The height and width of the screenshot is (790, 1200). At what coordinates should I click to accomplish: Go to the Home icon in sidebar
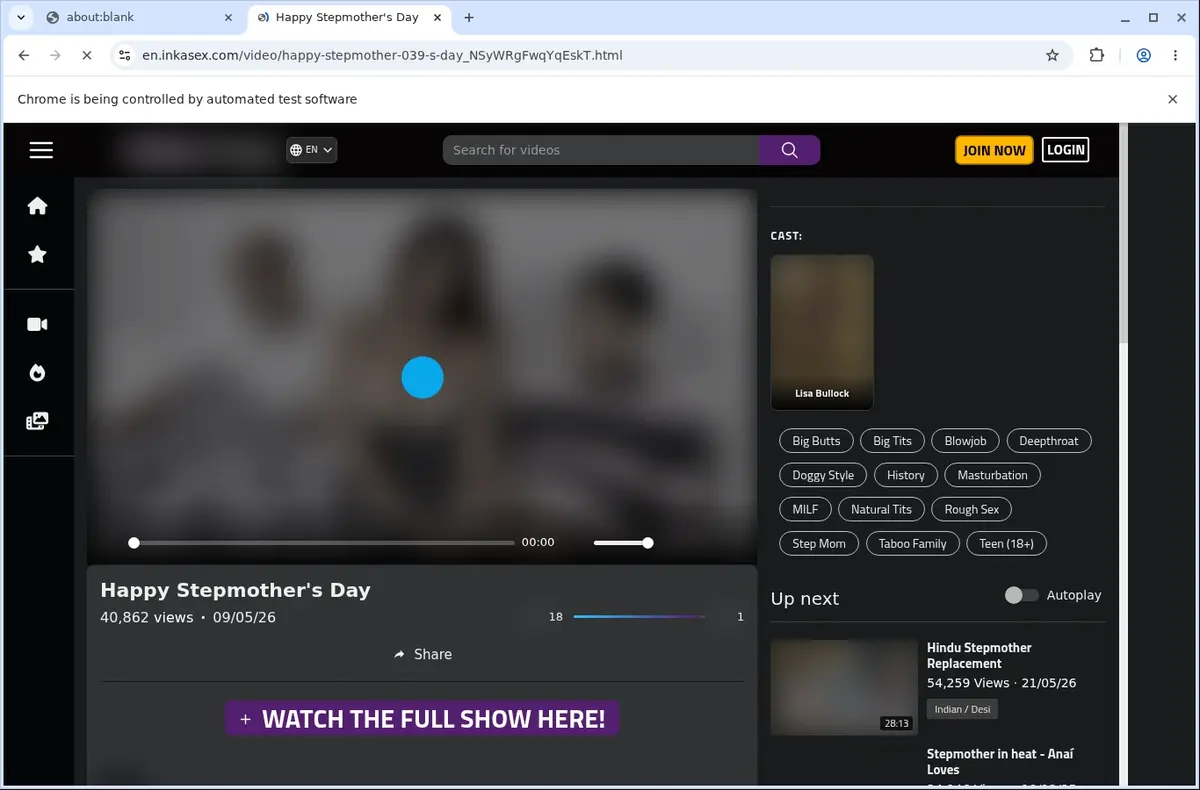pos(37,206)
